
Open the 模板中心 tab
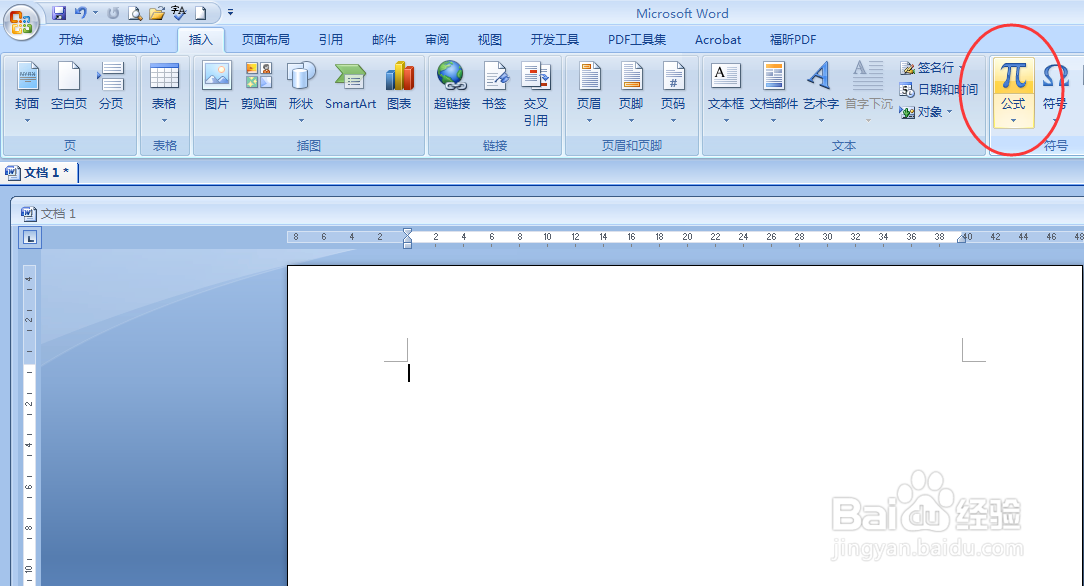(x=136, y=39)
